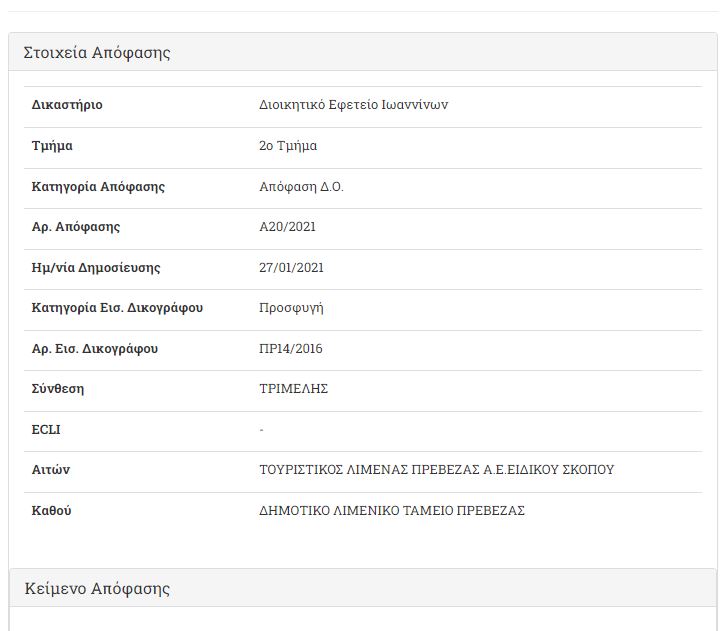Click the 'Αιτών' label
The image size is (722, 631).
click(51, 470)
